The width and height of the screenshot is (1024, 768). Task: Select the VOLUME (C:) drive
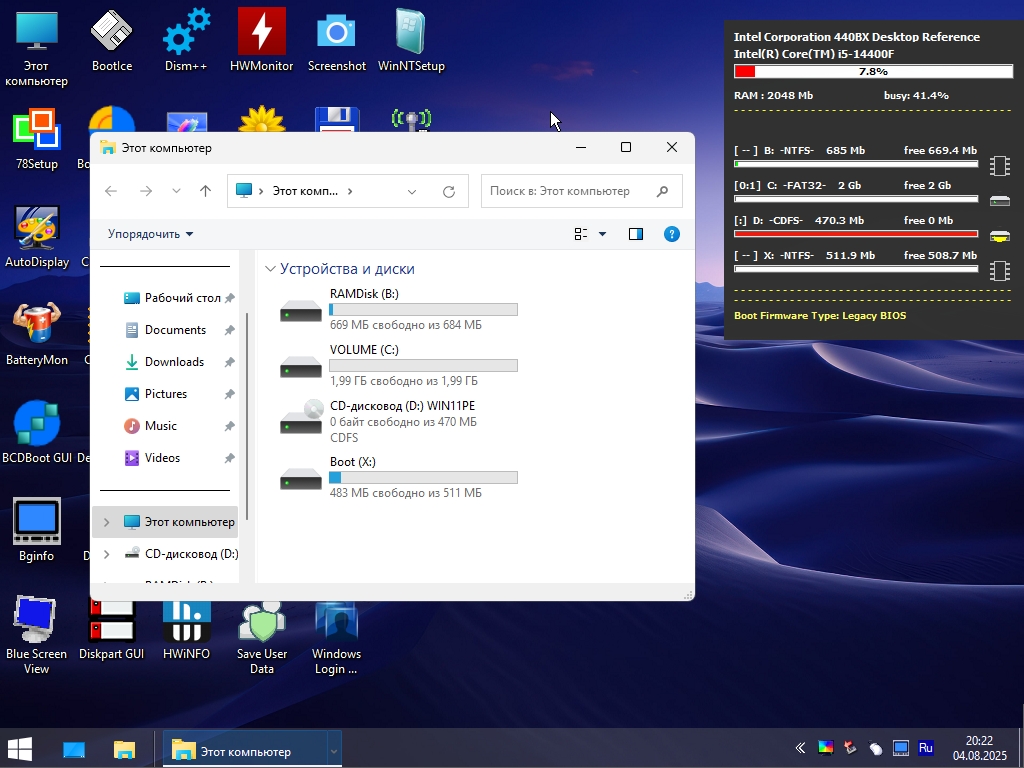coord(398,366)
